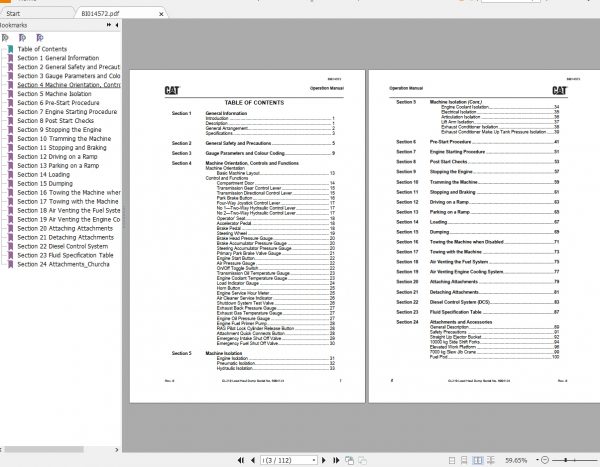Open Section 14 Loading bookmark

44,175
